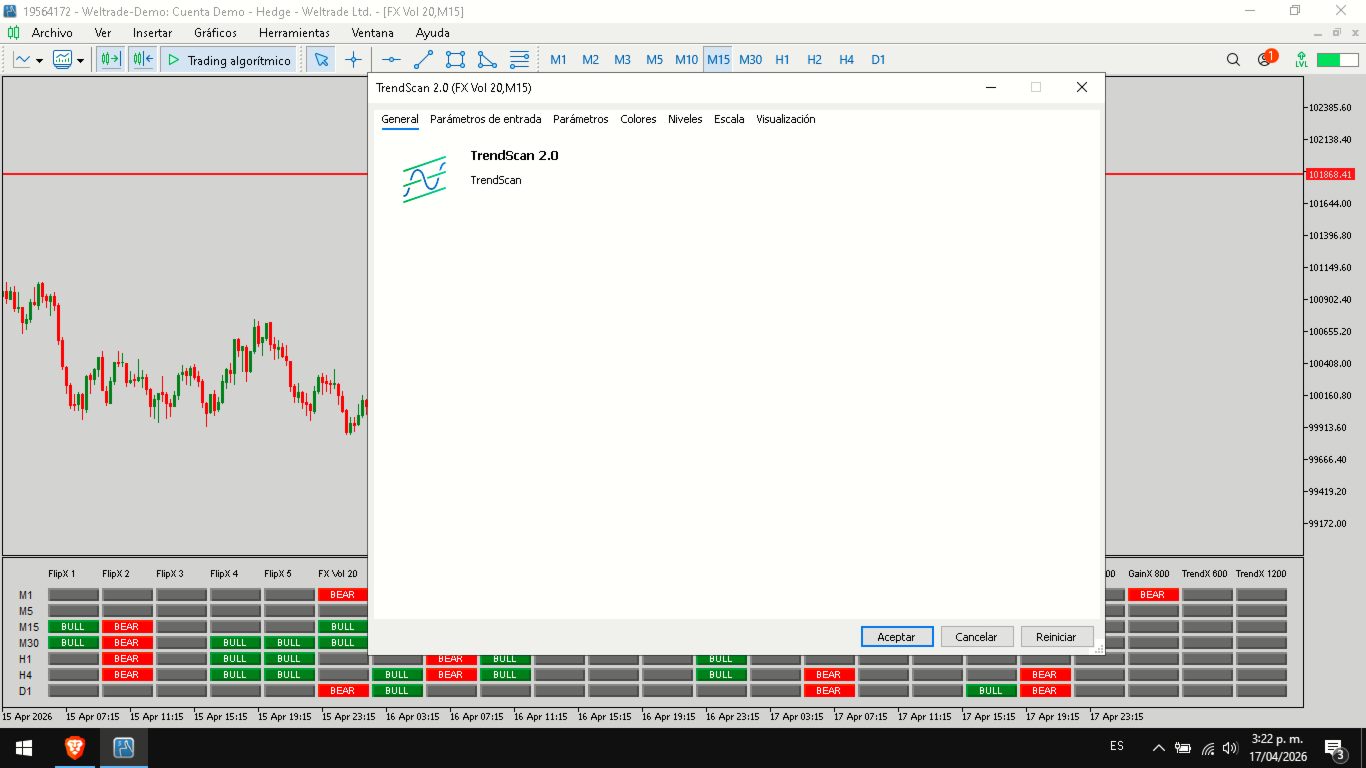The height and width of the screenshot is (768, 1366).
Task: Open the search magnifier in toolbar
Action: [1233, 60]
